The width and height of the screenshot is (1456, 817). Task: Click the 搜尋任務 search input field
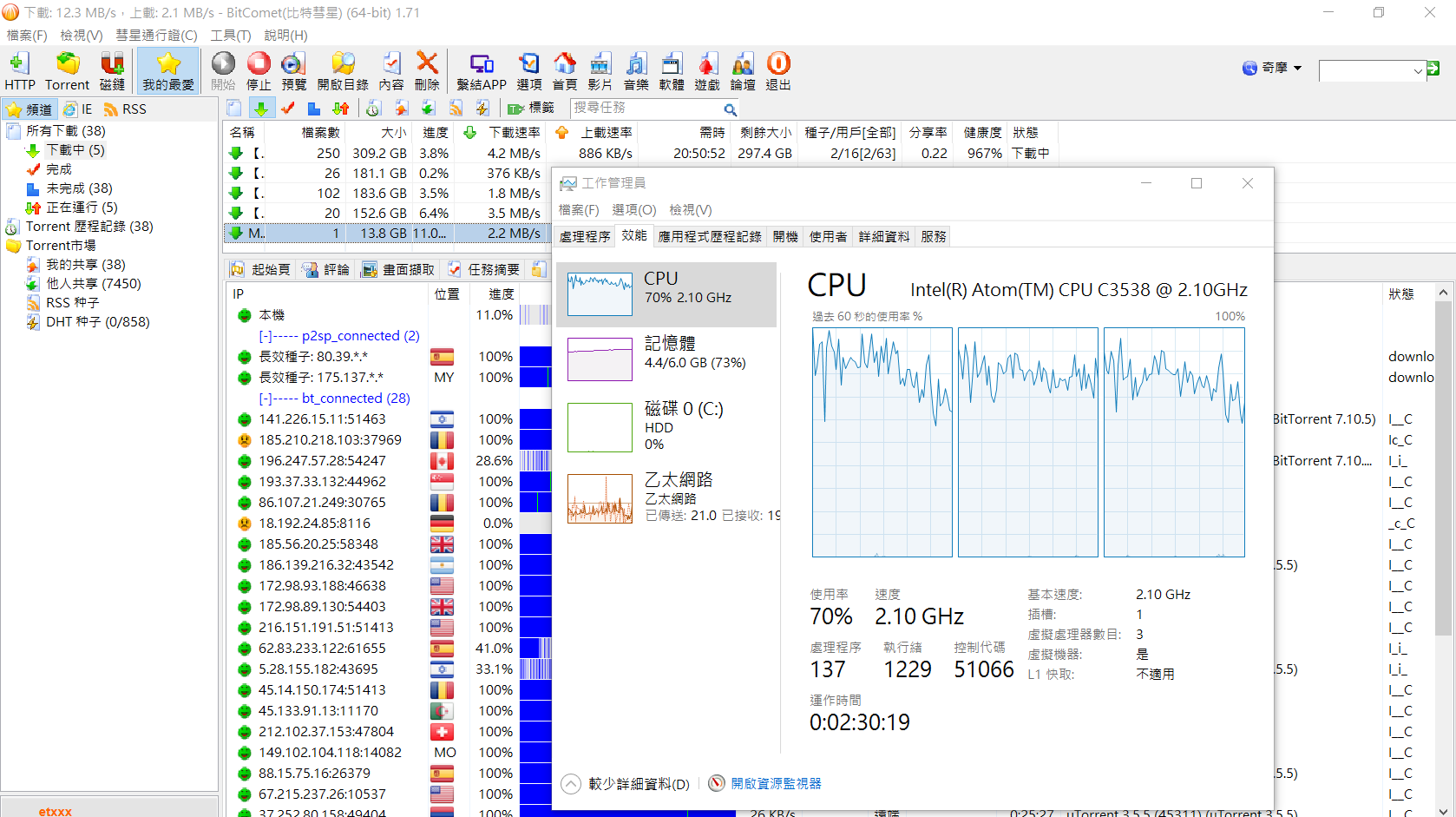pos(646,109)
